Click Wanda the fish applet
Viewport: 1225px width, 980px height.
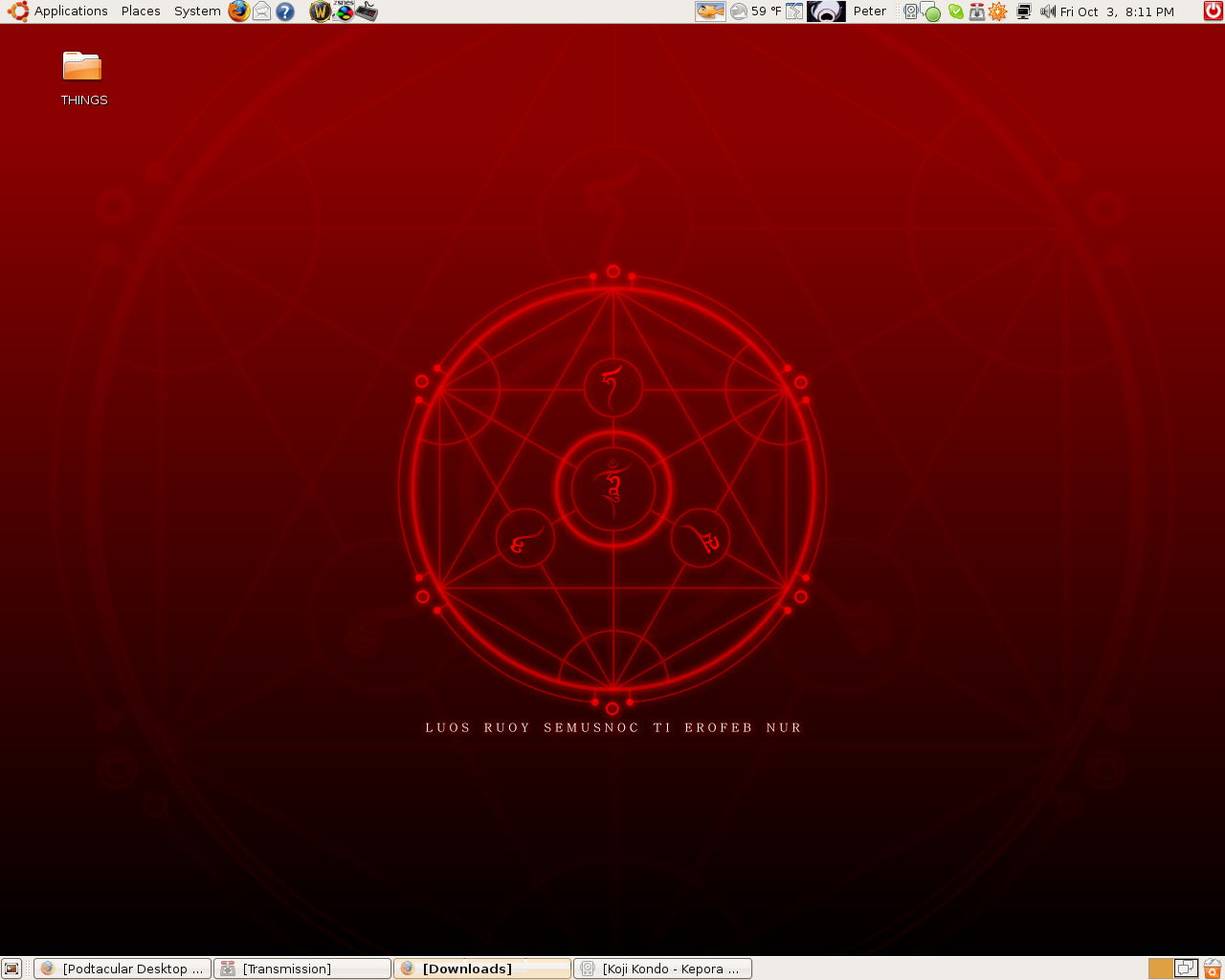(710, 11)
